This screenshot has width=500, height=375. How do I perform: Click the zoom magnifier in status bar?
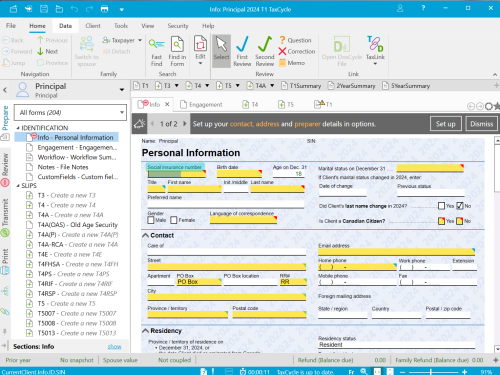click(364, 371)
